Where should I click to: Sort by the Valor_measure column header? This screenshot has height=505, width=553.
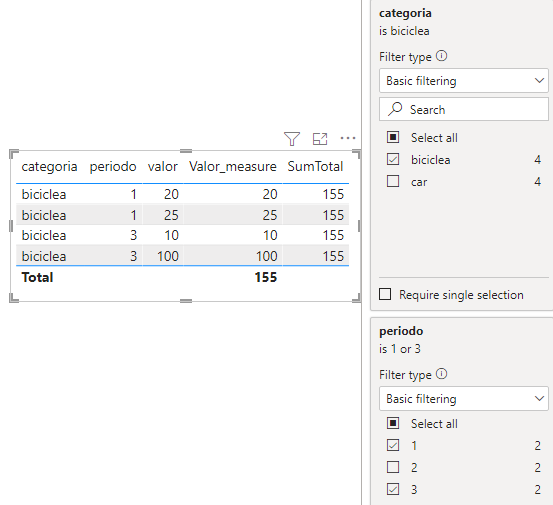(x=233, y=166)
